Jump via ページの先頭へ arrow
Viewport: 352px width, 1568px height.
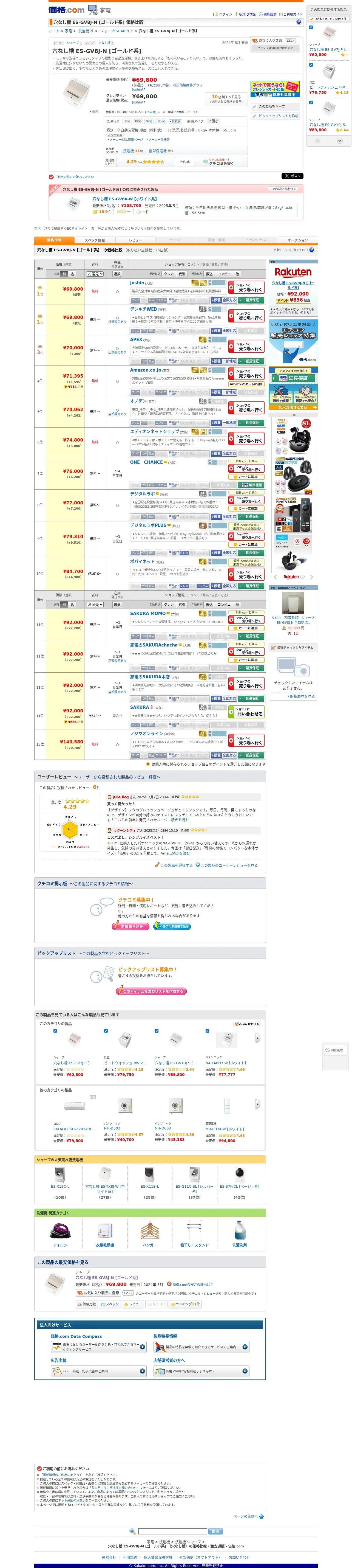coord(262,1516)
